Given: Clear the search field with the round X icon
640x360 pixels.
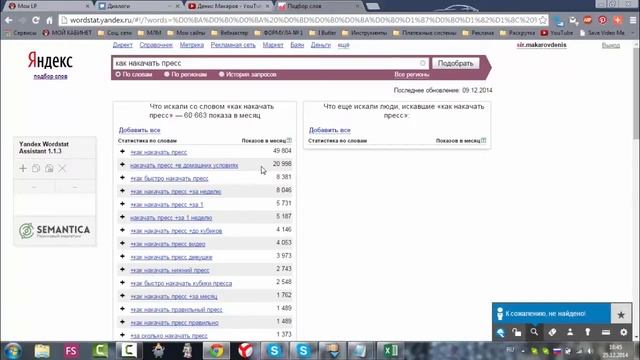Looking at the screenshot, I should coord(422,63).
